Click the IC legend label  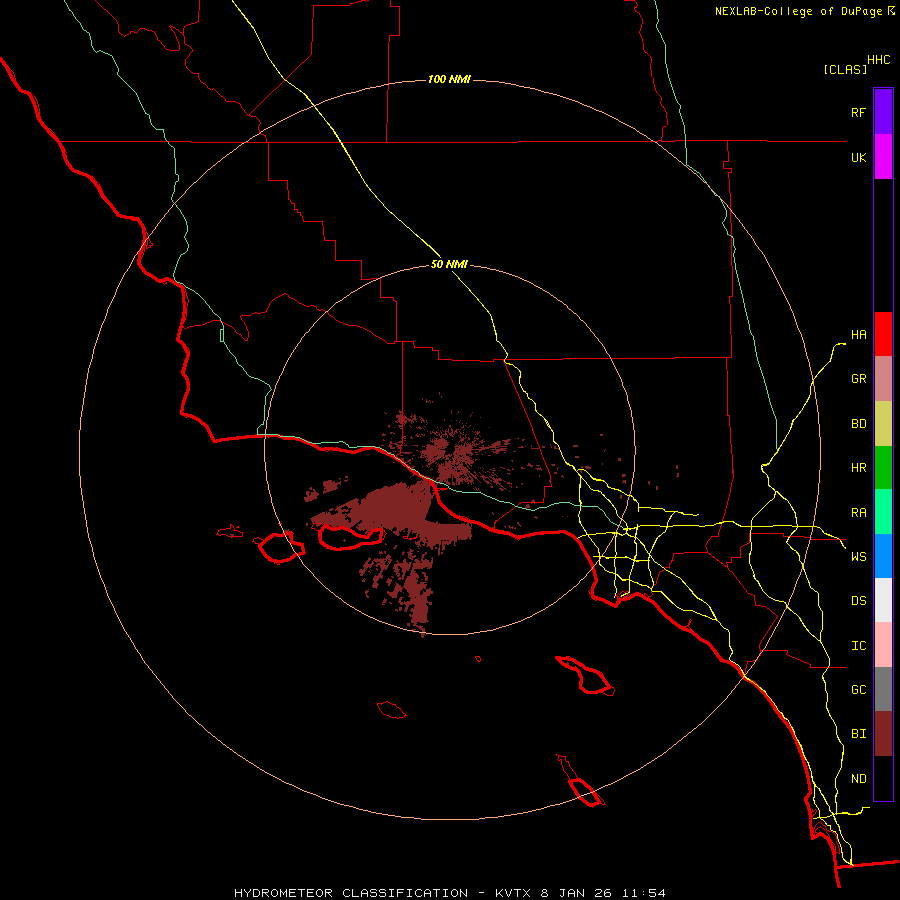tap(858, 646)
